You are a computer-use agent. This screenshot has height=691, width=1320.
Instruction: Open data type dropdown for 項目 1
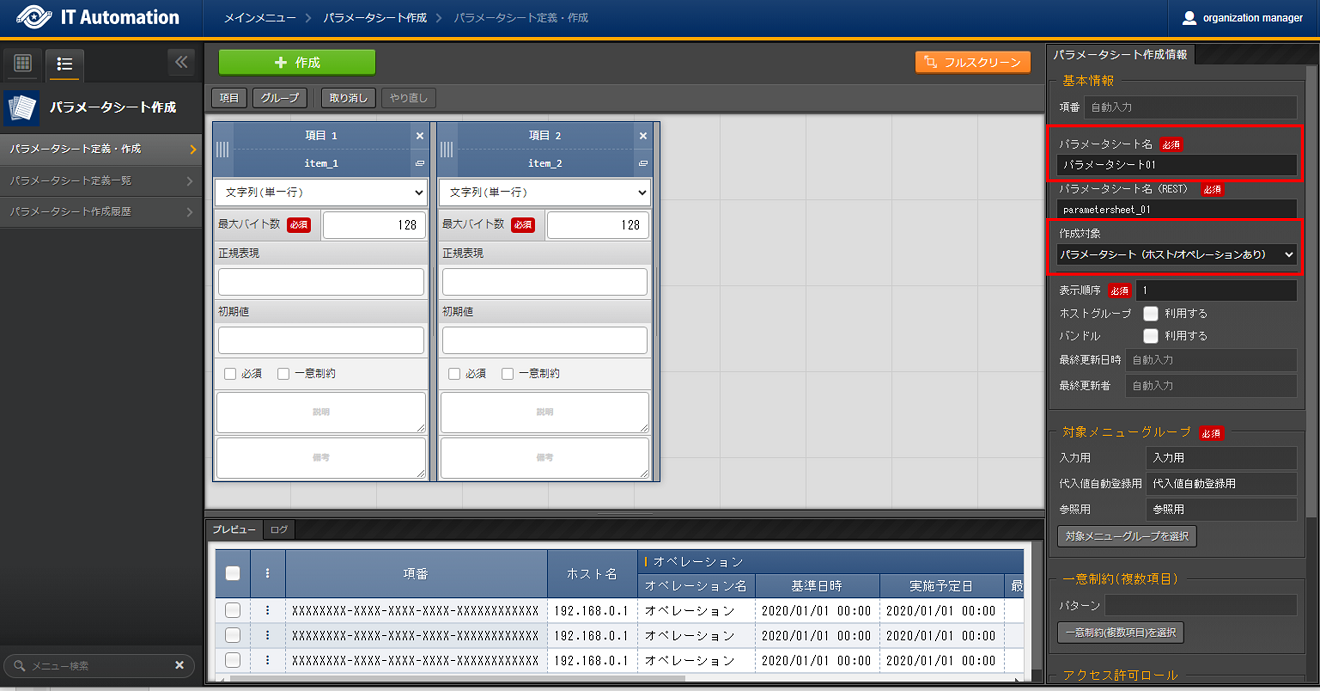click(321, 192)
